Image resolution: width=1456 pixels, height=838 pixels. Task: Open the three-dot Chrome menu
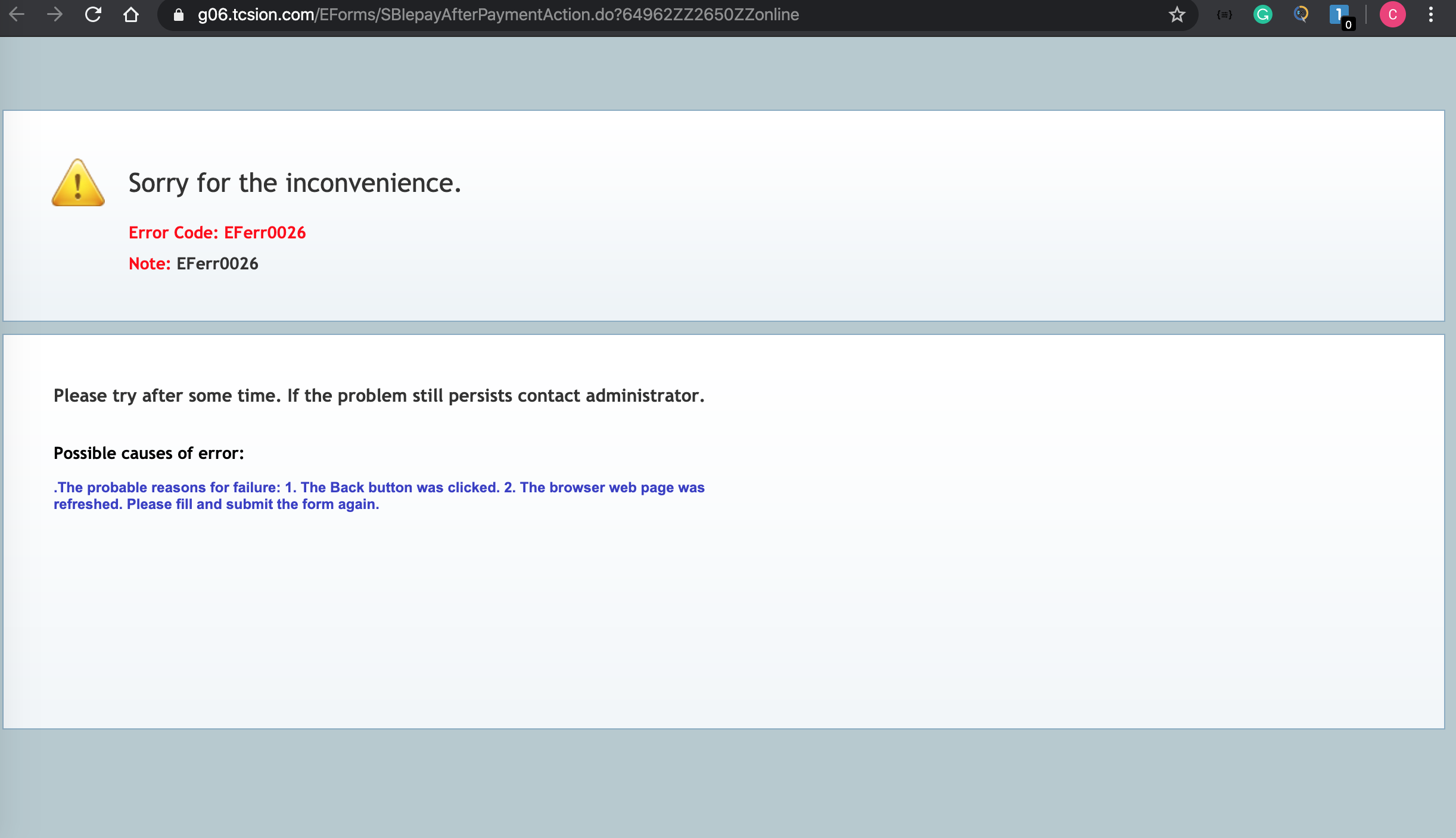1431,14
